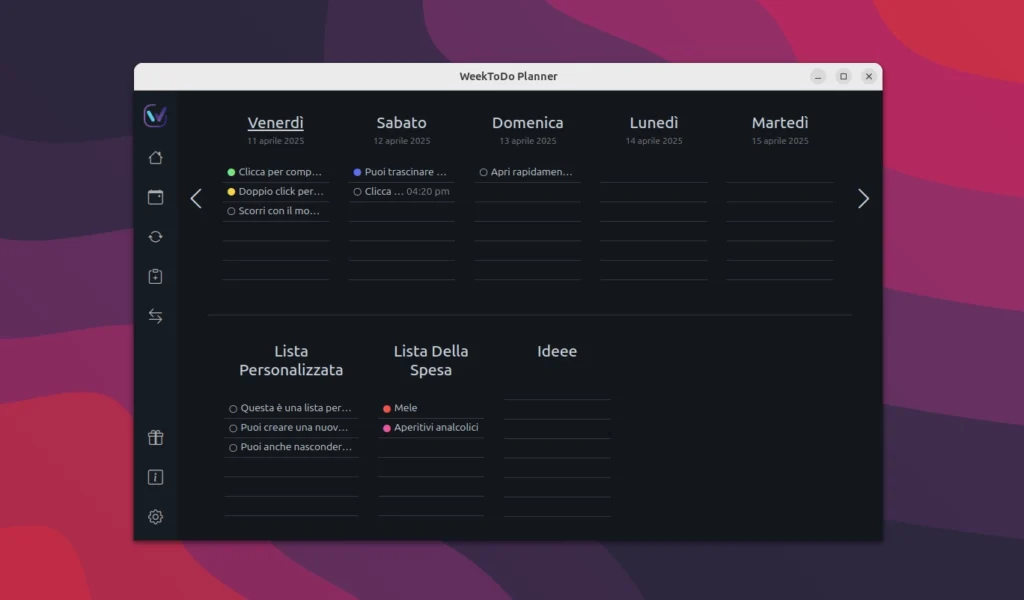Open the gift donate icon

pyautogui.click(x=155, y=438)
